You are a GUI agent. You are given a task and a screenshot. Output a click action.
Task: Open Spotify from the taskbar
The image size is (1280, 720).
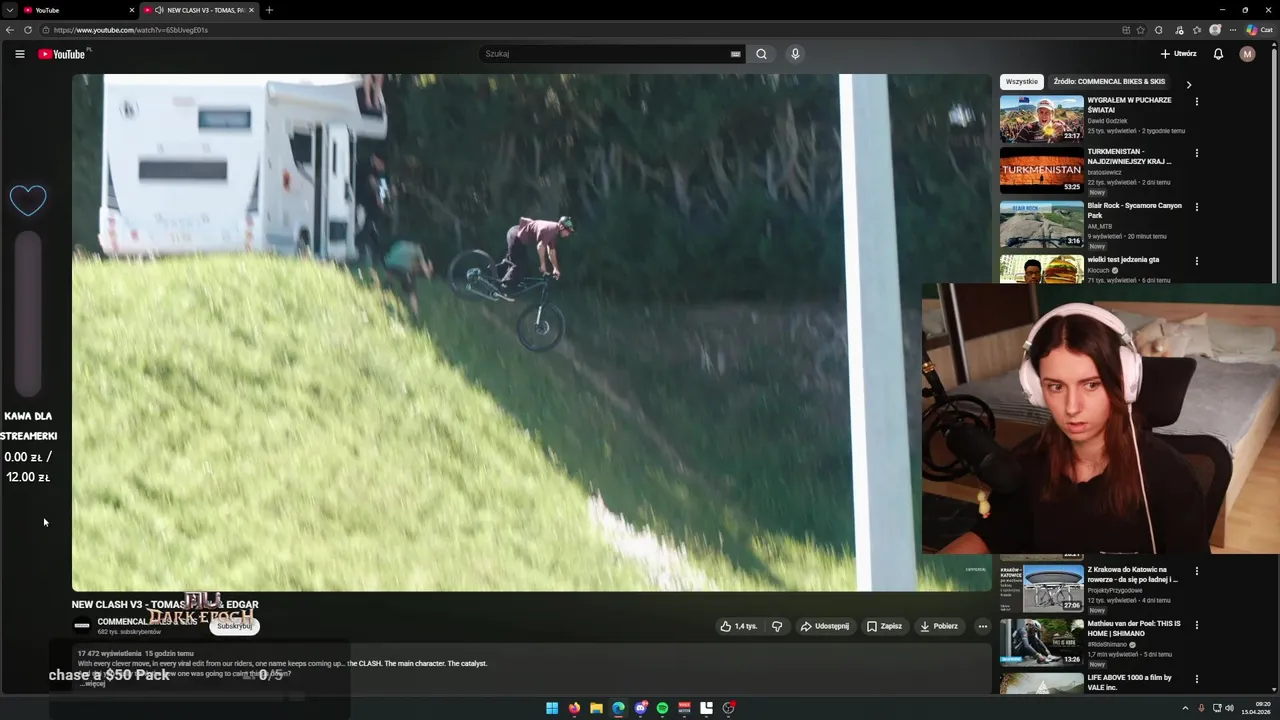pyautogui.click(x=662, y=708)
